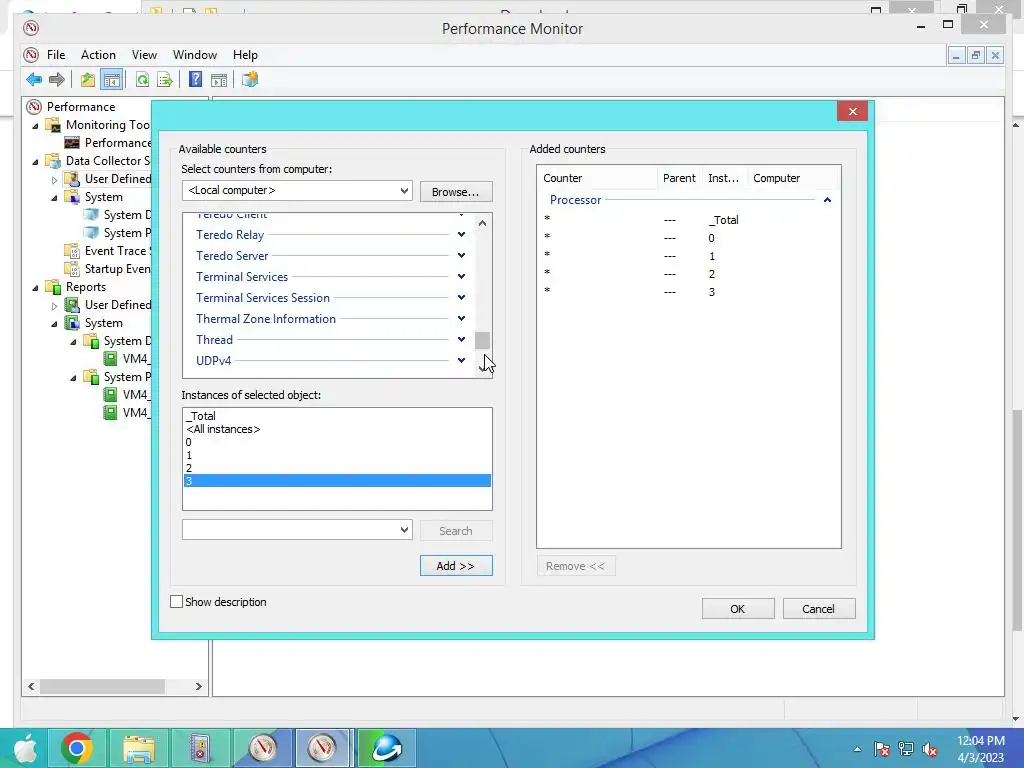Click the counter list scrollbar up arrow
Screen dimensions: 1024x768
coord(482,223)
